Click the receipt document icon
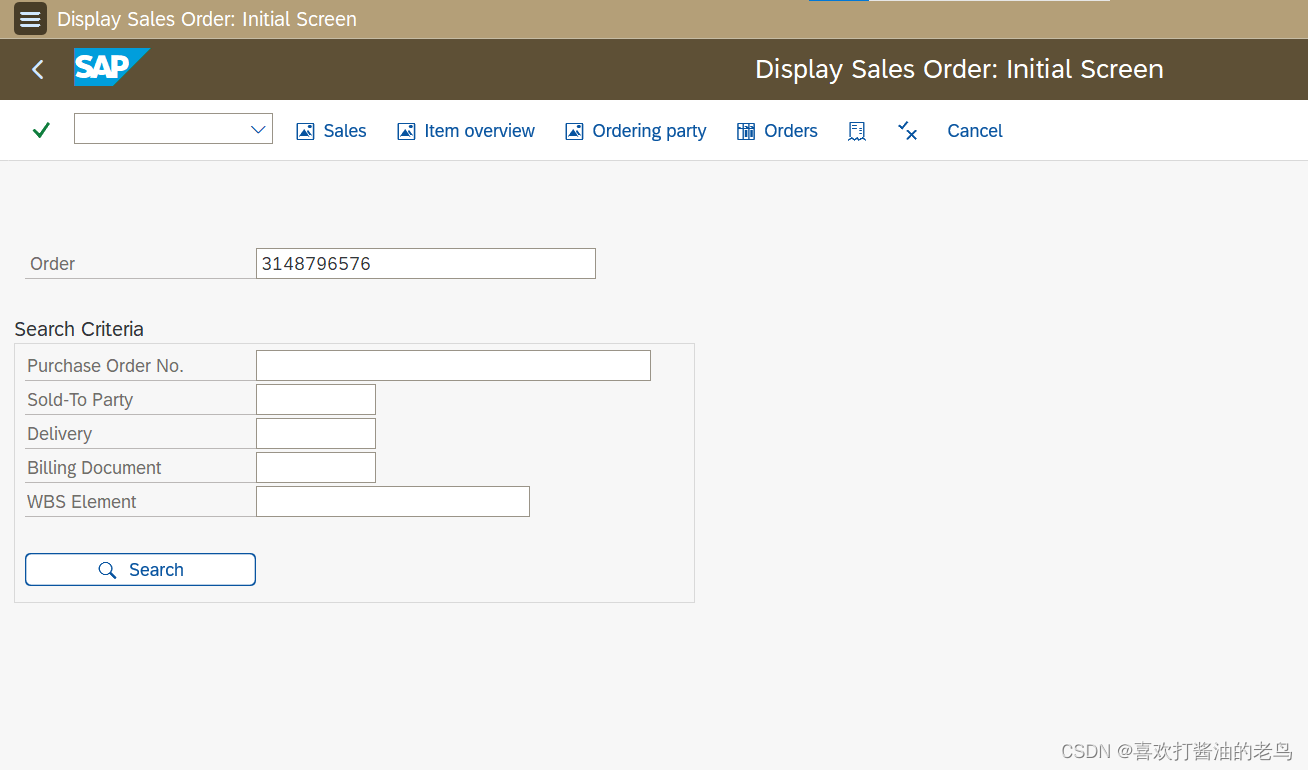This screenshot has width=1308, height=770. (x=857, y=131)
